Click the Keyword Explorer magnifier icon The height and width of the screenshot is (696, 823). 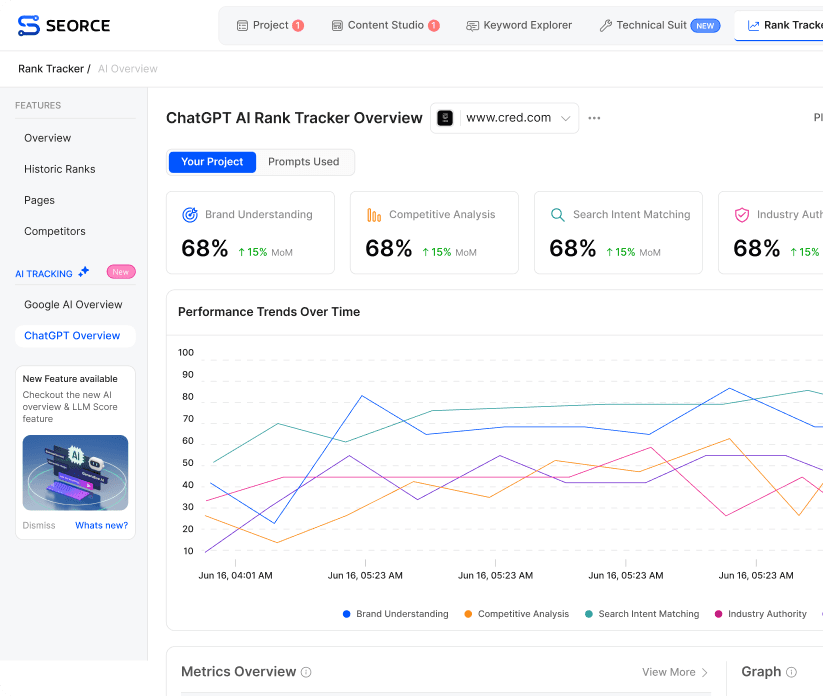point(471,25)
